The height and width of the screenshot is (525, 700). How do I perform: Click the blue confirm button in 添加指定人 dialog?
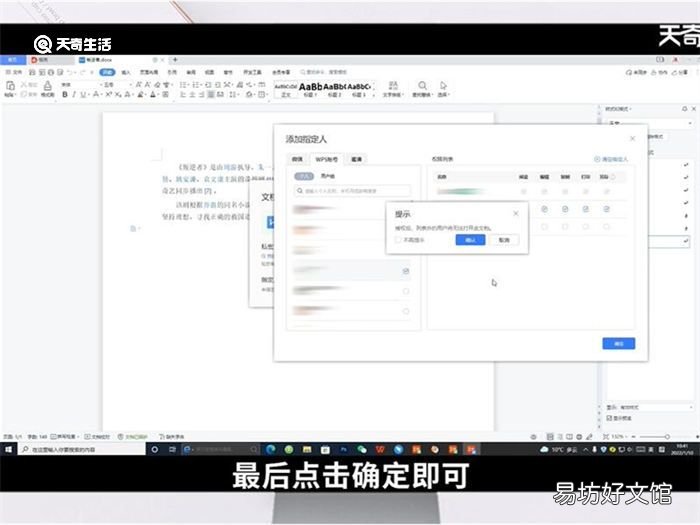pos(618,343)
